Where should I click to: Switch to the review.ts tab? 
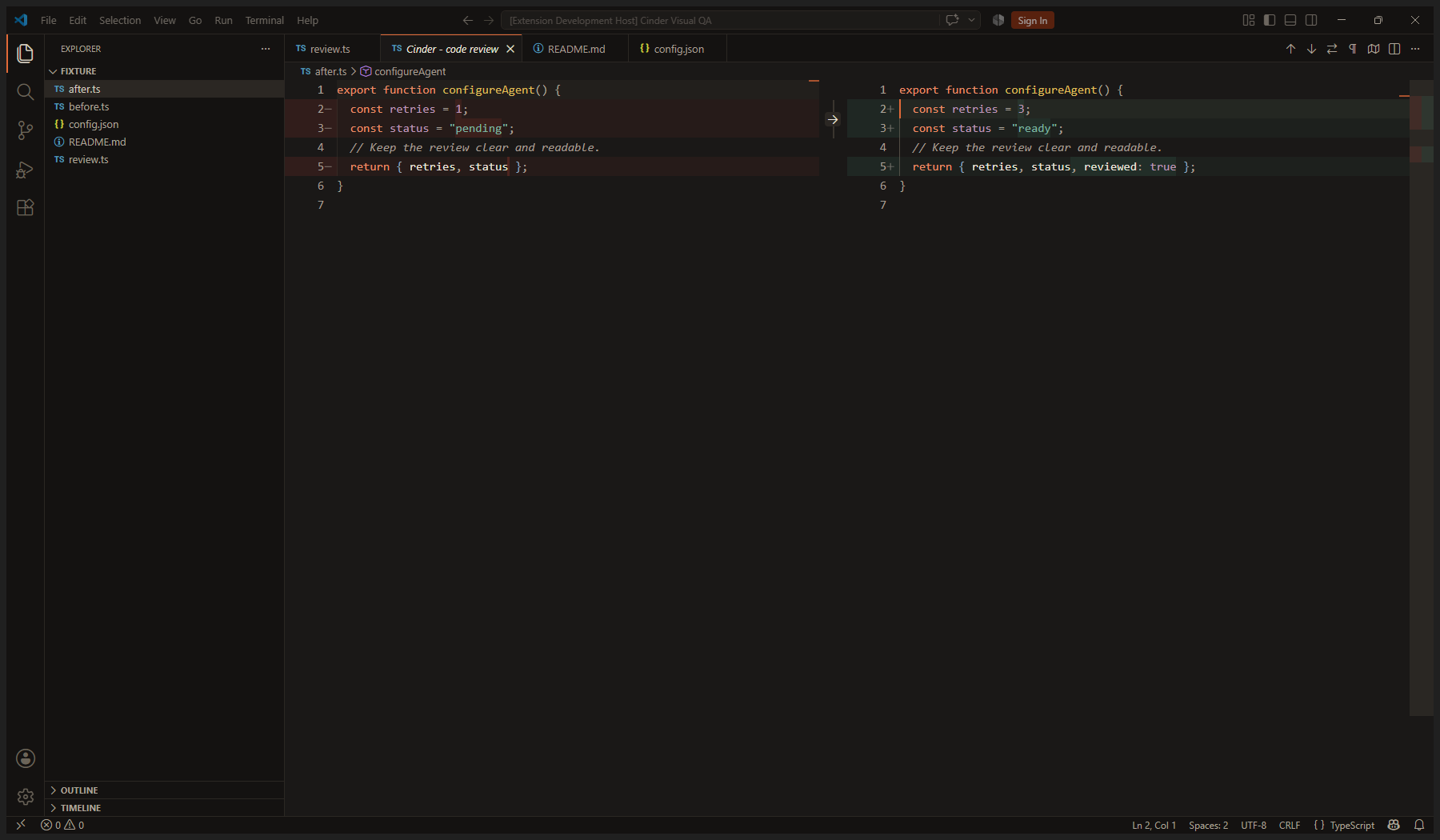click(332, 49)
